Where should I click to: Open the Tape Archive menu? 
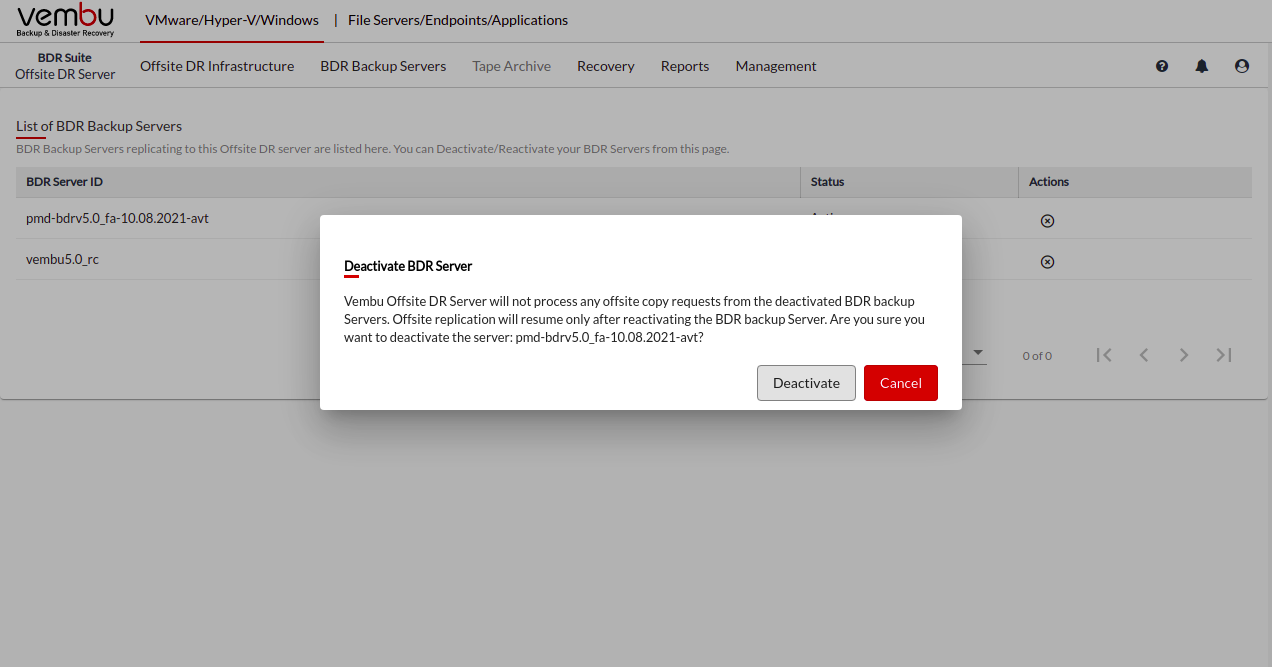click(512, 66)
